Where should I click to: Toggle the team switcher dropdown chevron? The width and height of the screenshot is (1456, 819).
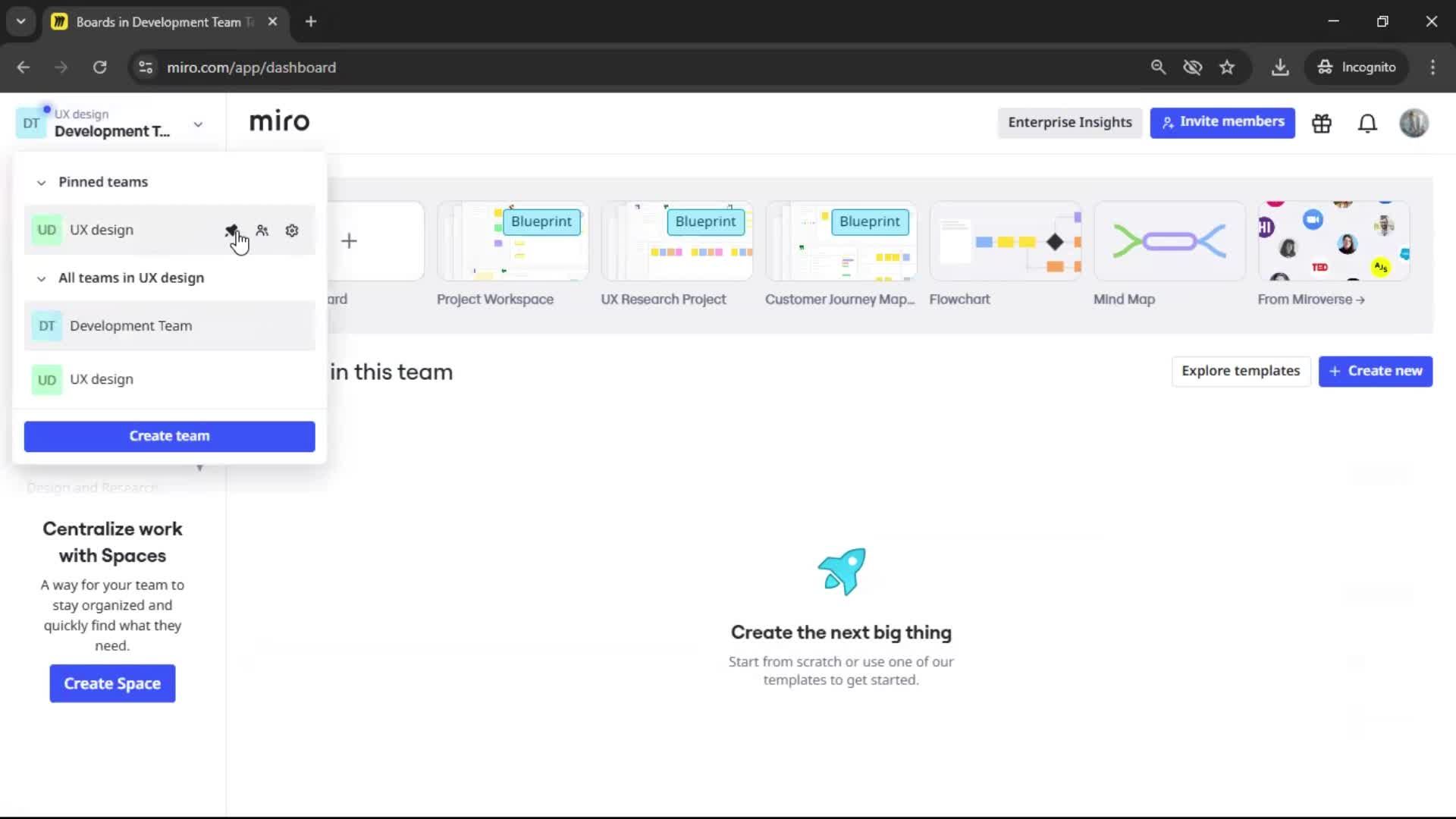(198, 124)
